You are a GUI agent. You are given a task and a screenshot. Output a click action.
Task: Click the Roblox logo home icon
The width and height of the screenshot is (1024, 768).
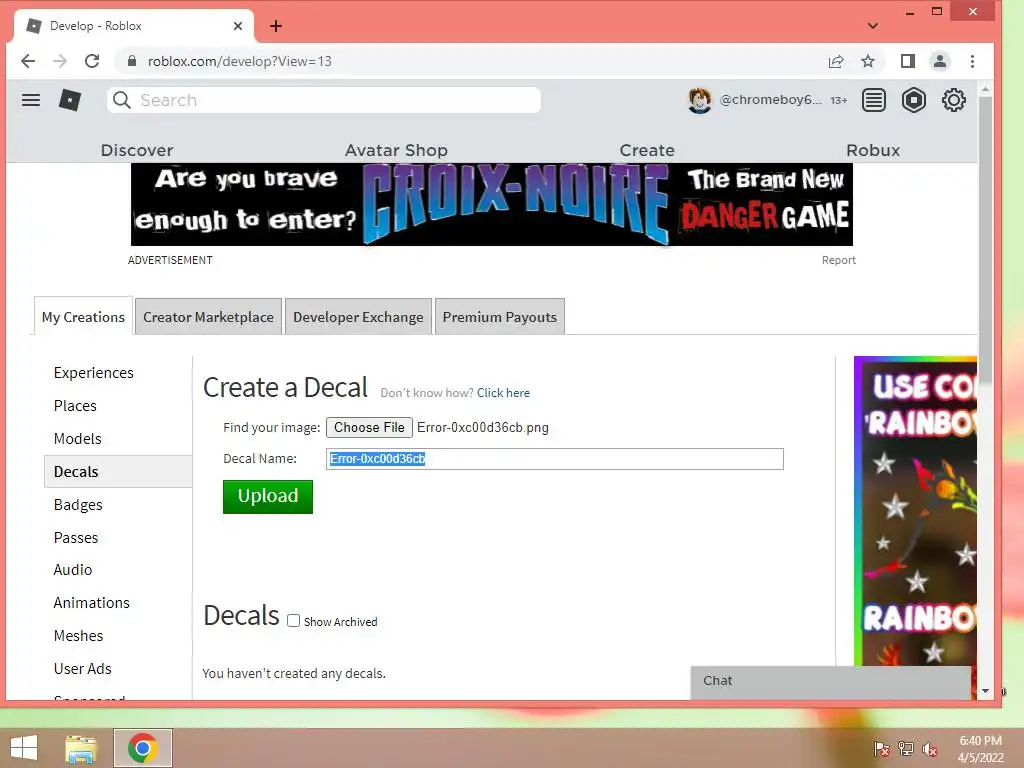(x=70, y=100)
